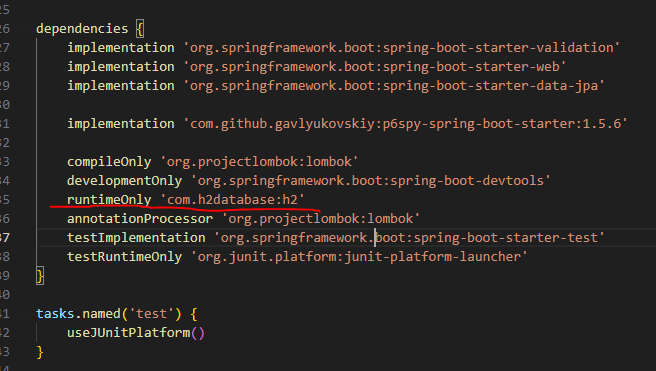Screen dimensions: 656x371
Task: Click the testImplementation keyword
Action: coord(136,238)
